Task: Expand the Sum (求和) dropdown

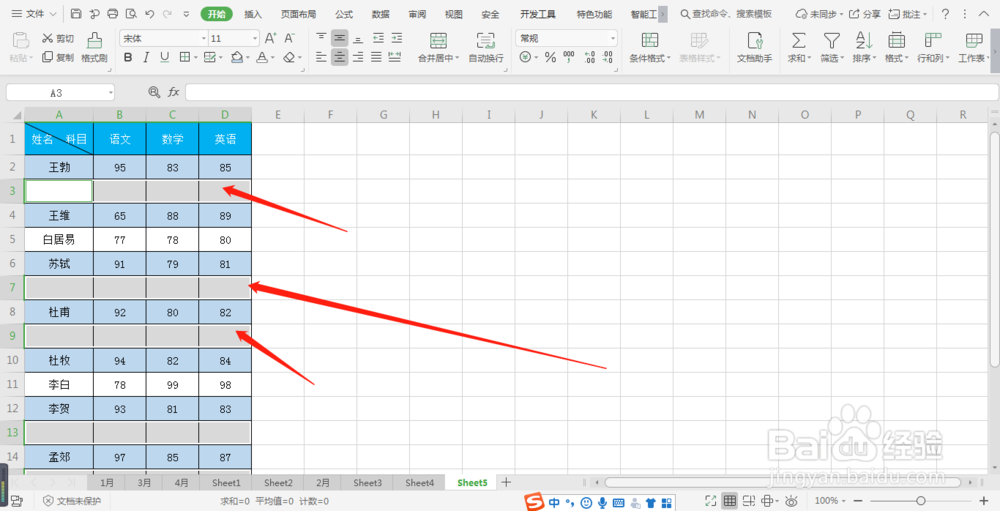Action: point(809,58)
